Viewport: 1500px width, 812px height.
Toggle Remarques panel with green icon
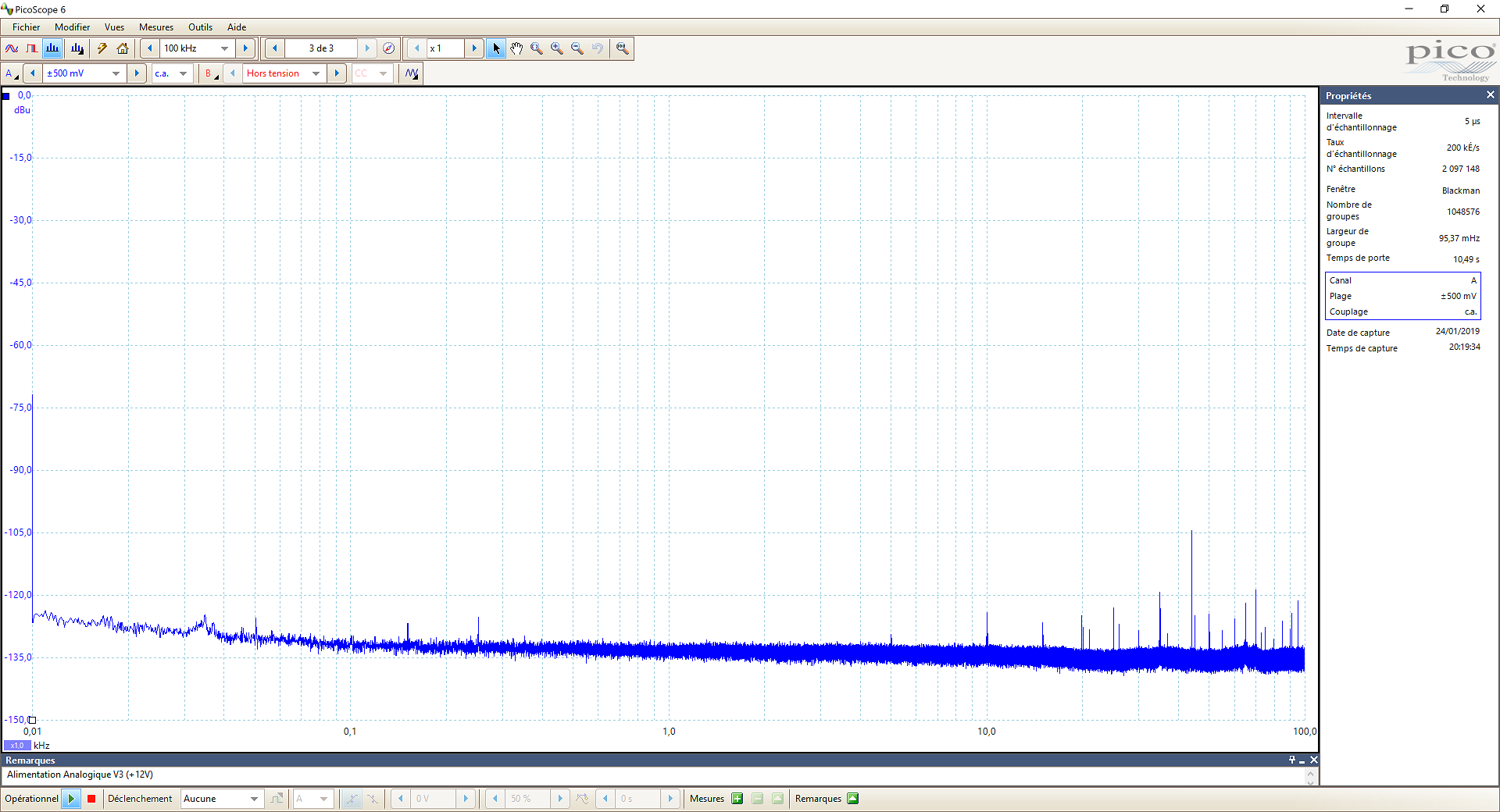(853, 799)
